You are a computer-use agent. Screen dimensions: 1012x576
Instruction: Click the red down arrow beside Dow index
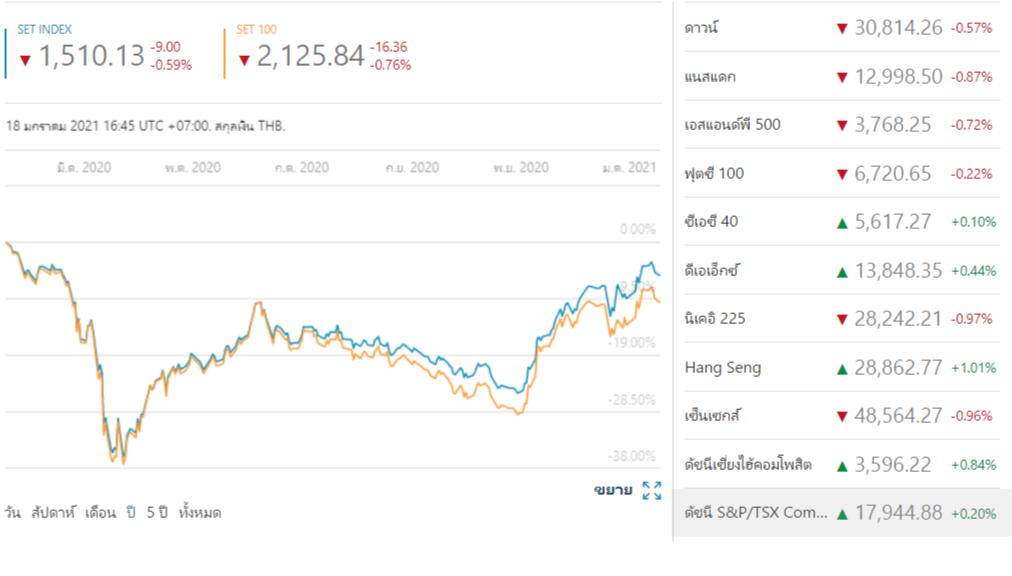point(841,28)
